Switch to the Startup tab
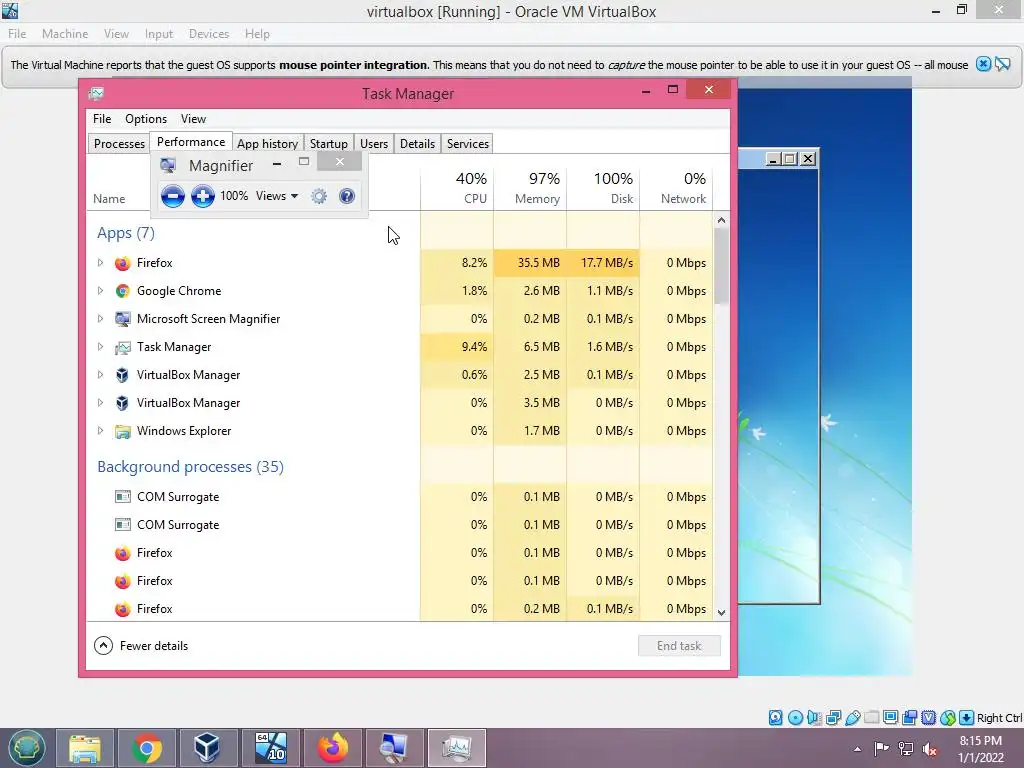This screenshot has width=1024, height=768. (x=328, y=144)
